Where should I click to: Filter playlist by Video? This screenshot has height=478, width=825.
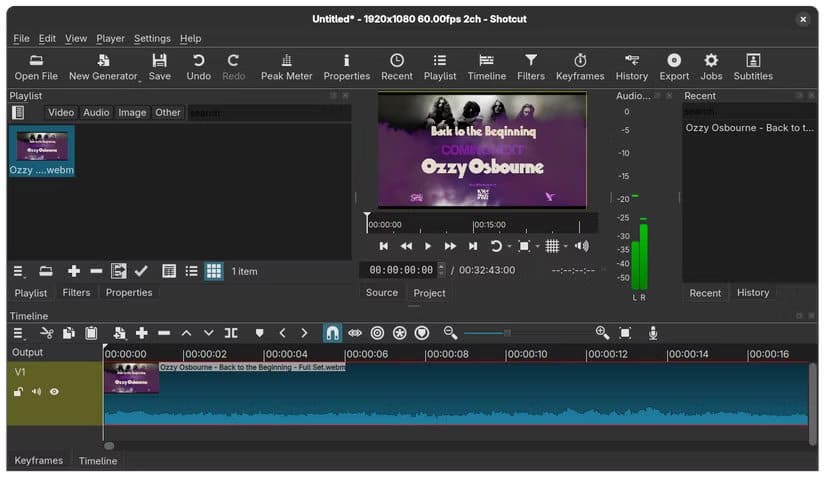coord(61,112)
